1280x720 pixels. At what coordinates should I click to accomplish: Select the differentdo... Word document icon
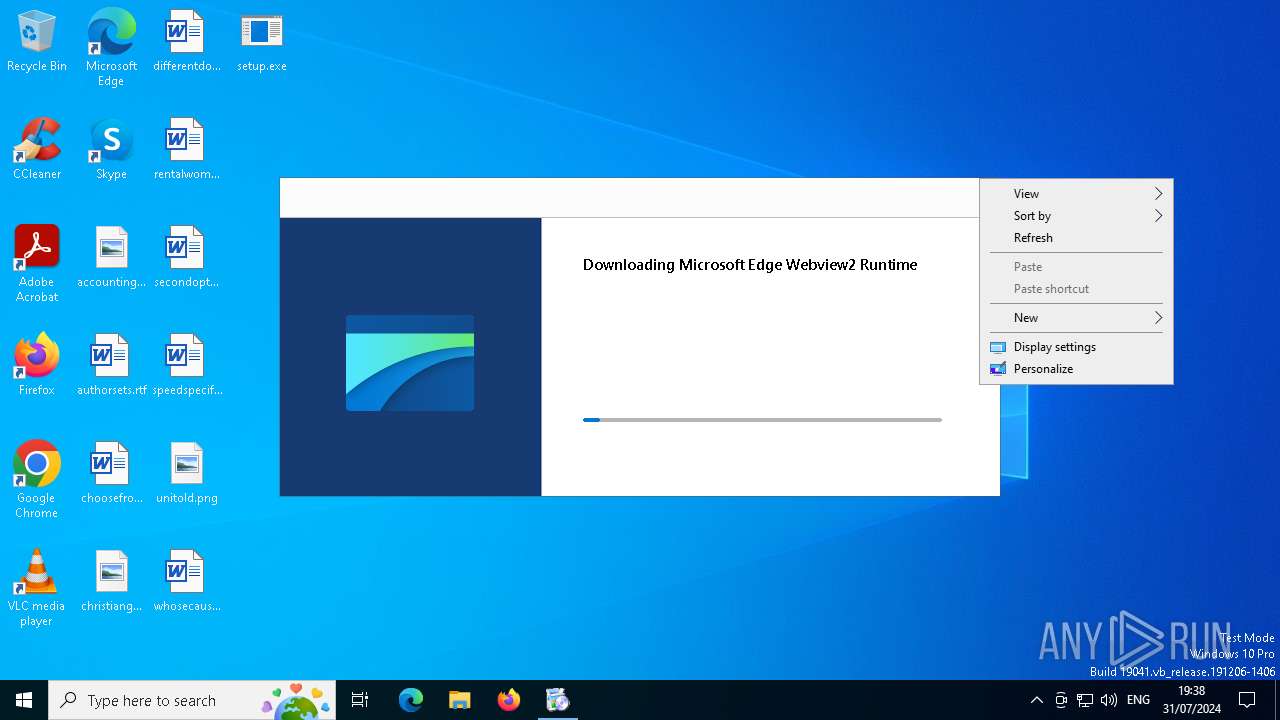pyautogui.click(x=186, y=42)
